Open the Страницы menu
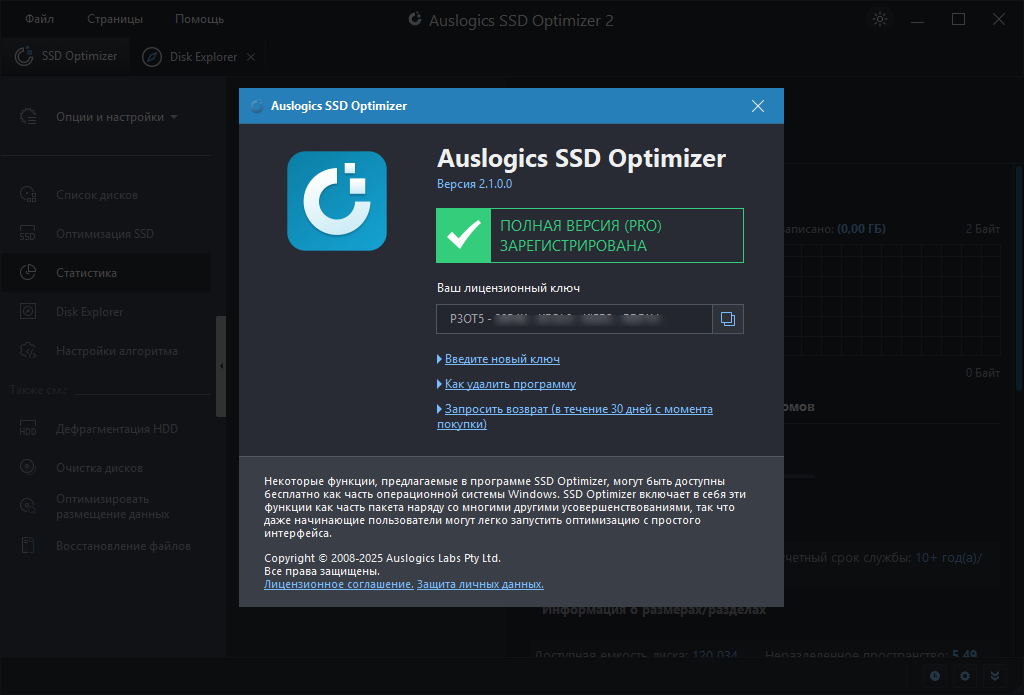Image resolution: width=1024 pixels, height=695 pixels. point(115,19)
